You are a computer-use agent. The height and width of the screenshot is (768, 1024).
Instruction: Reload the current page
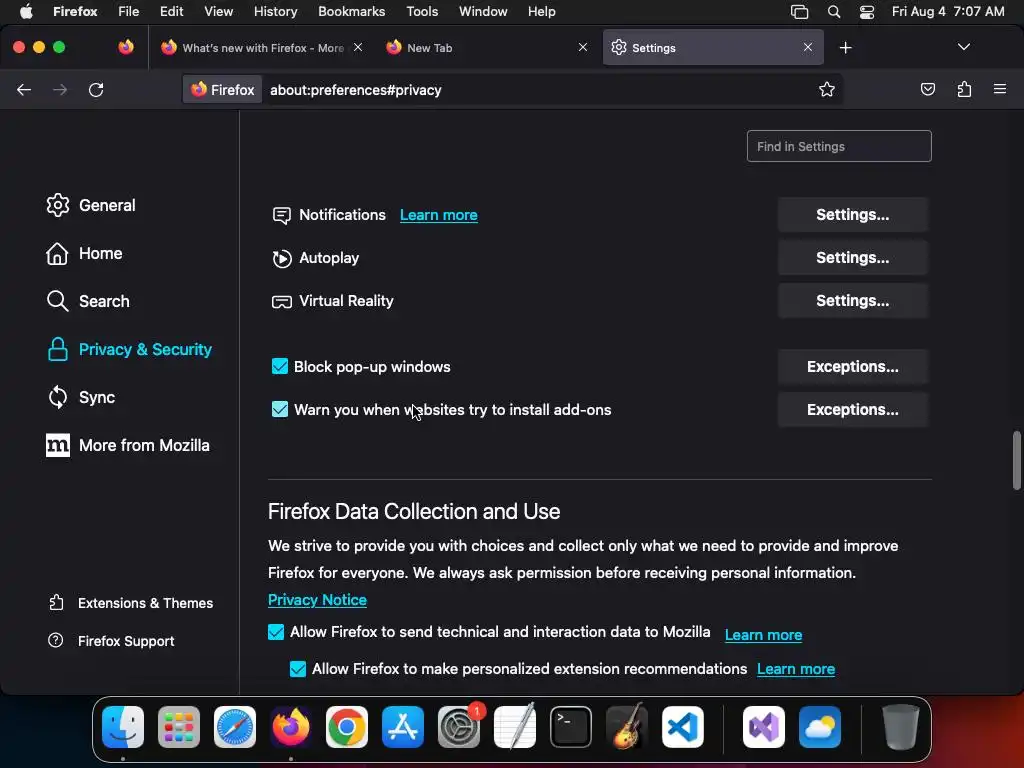(x=96, y=89)
